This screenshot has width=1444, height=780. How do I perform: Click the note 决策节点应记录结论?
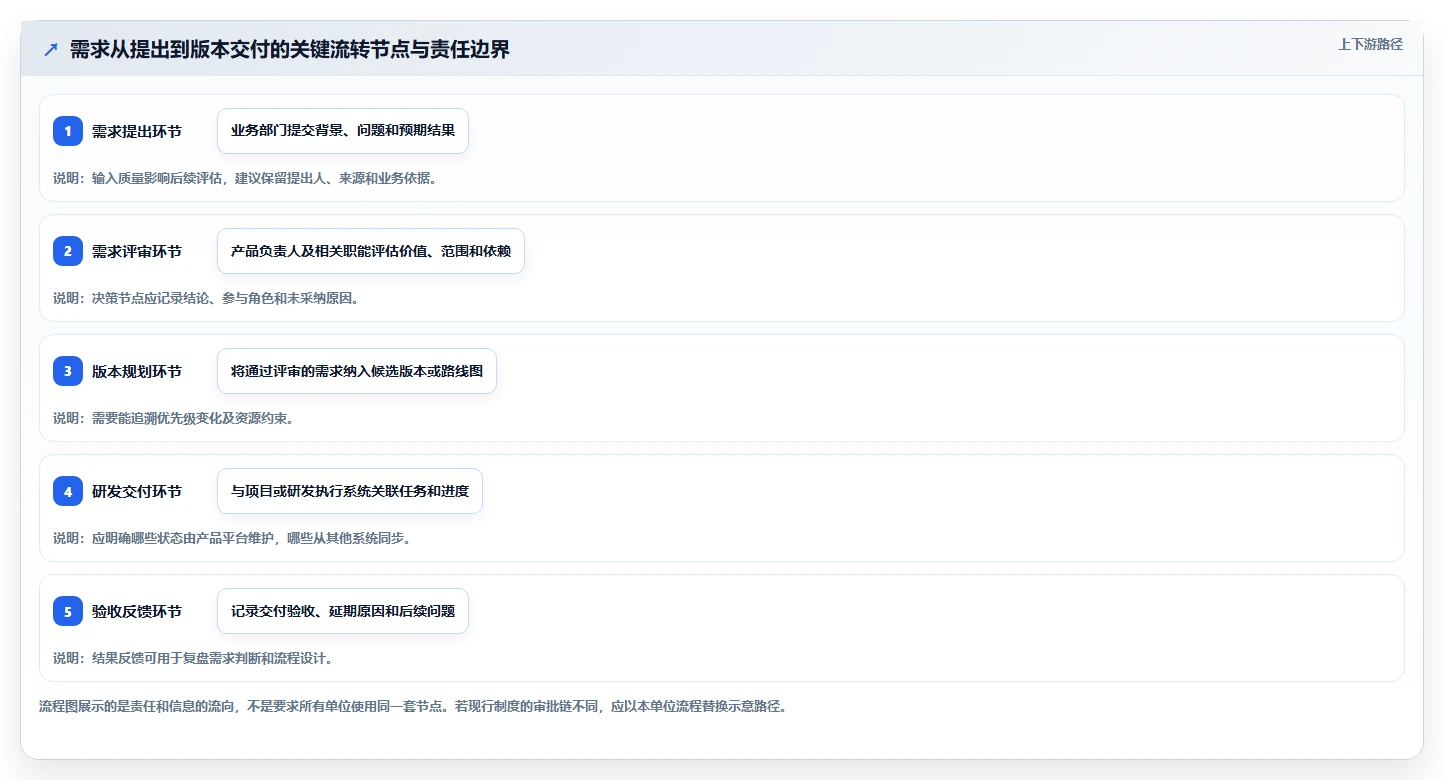206,298
